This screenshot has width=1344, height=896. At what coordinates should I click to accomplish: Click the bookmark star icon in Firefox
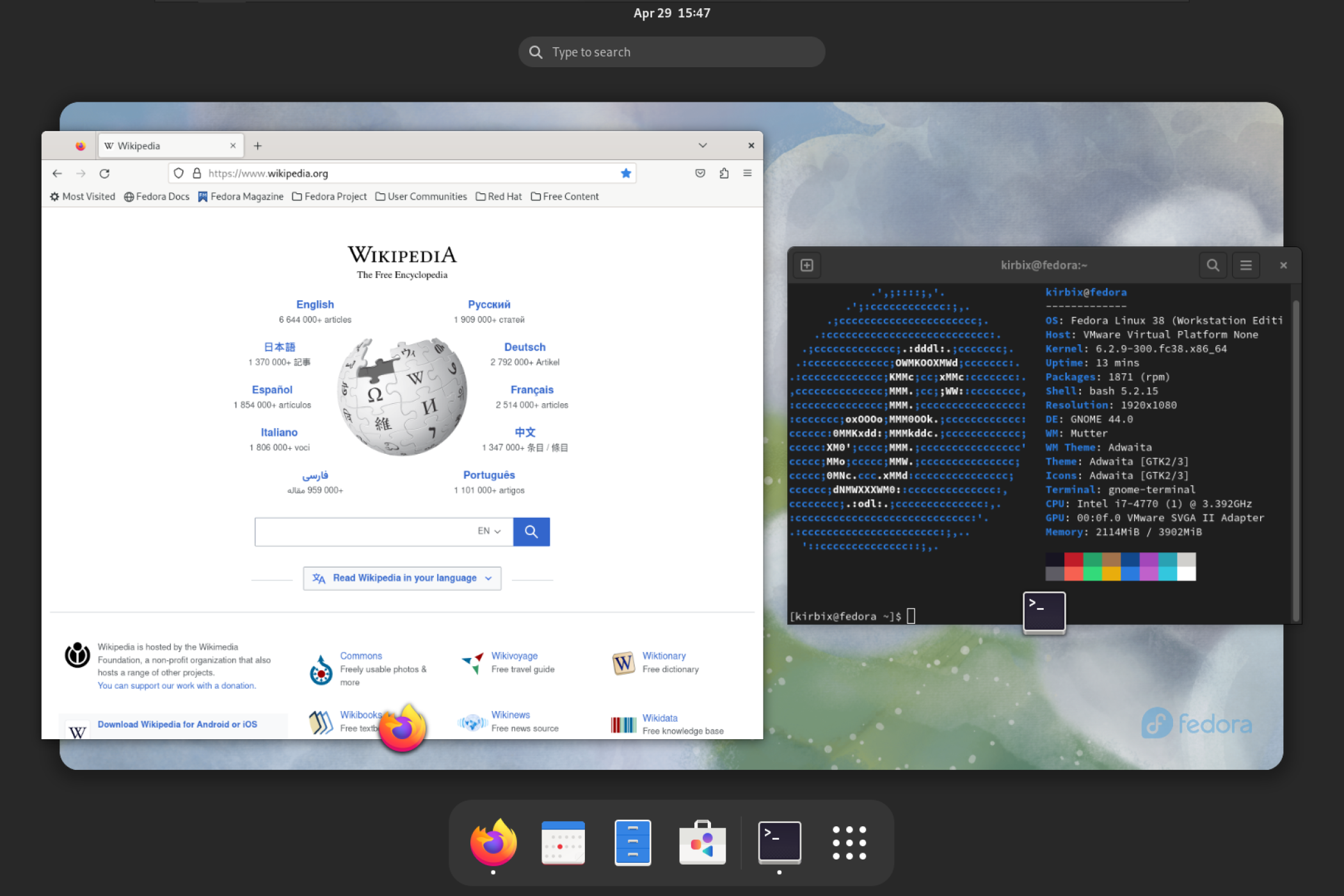tap(626, 172)
